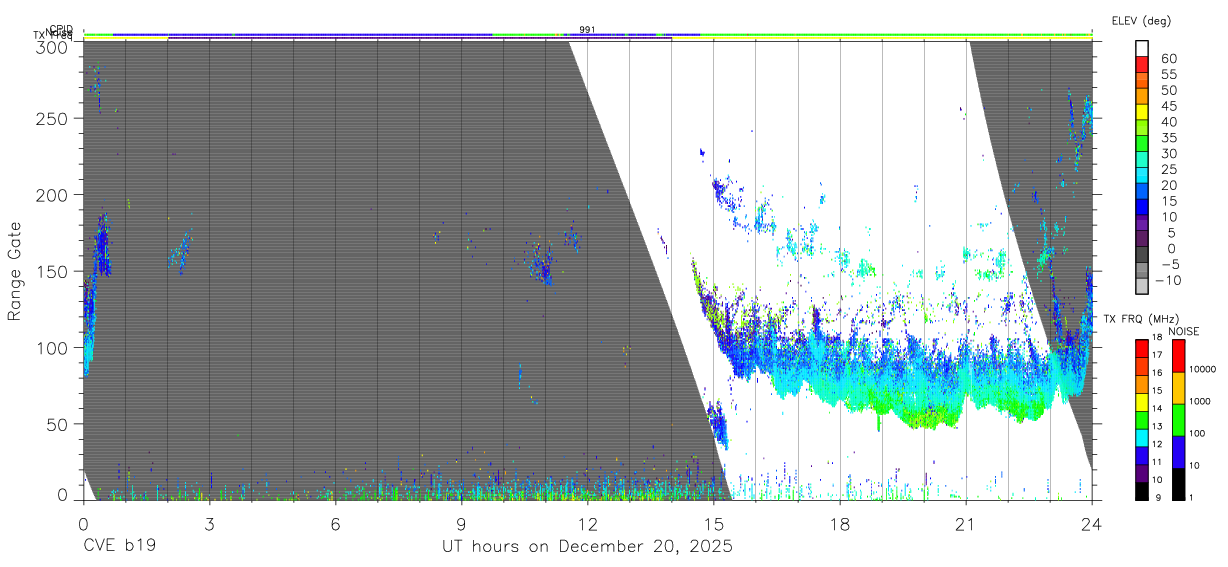
Task: Click the '991' CPID value at top
Action: point(587,30)
